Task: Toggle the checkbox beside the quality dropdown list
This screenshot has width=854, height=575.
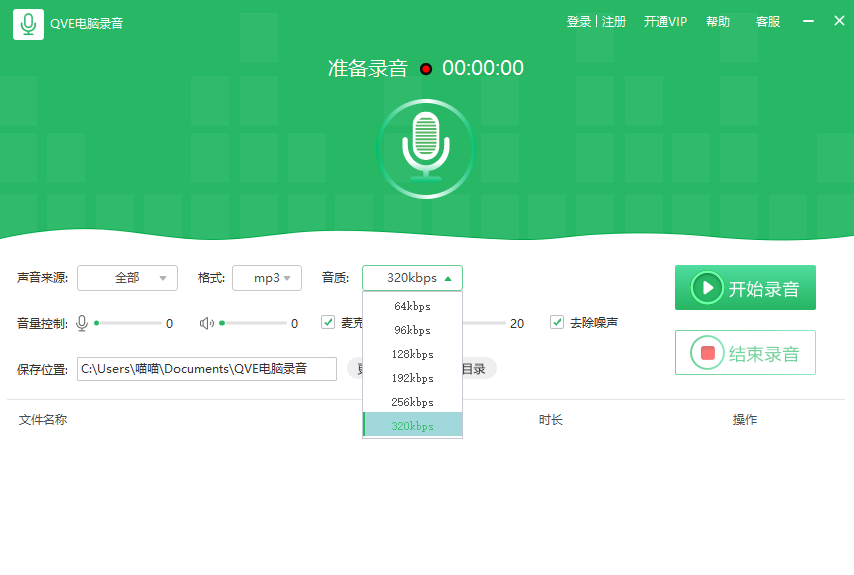Action: [x=328, y=322]
